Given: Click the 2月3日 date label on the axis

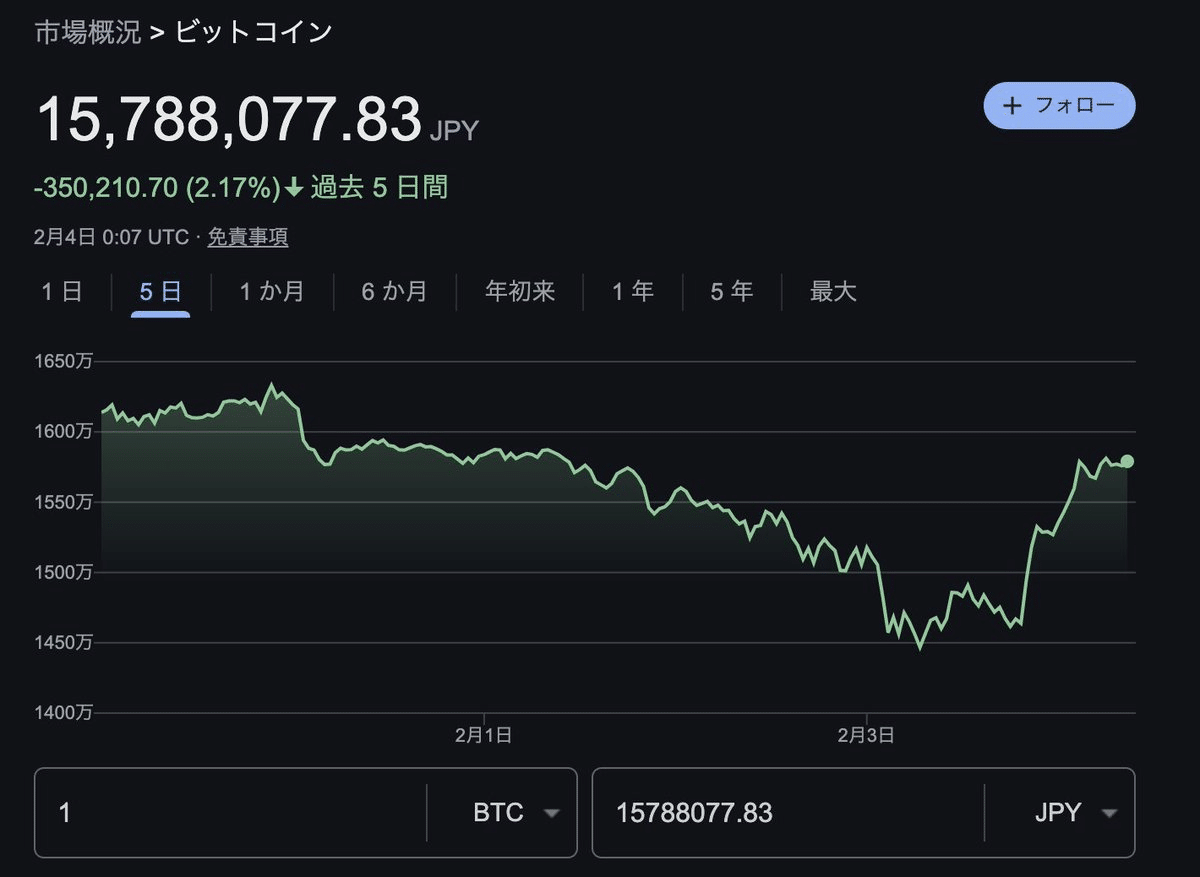Looking at the screenshot, I should (x=868, y=734).
